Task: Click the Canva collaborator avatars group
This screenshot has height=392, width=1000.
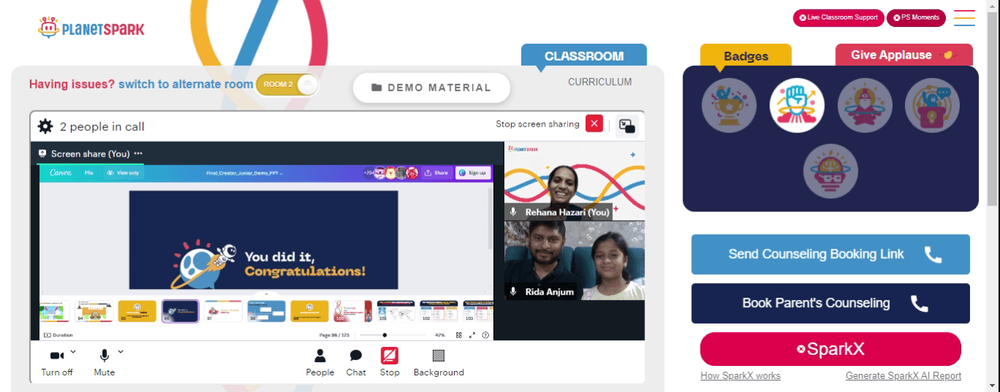Action: [x=391, y=173]
